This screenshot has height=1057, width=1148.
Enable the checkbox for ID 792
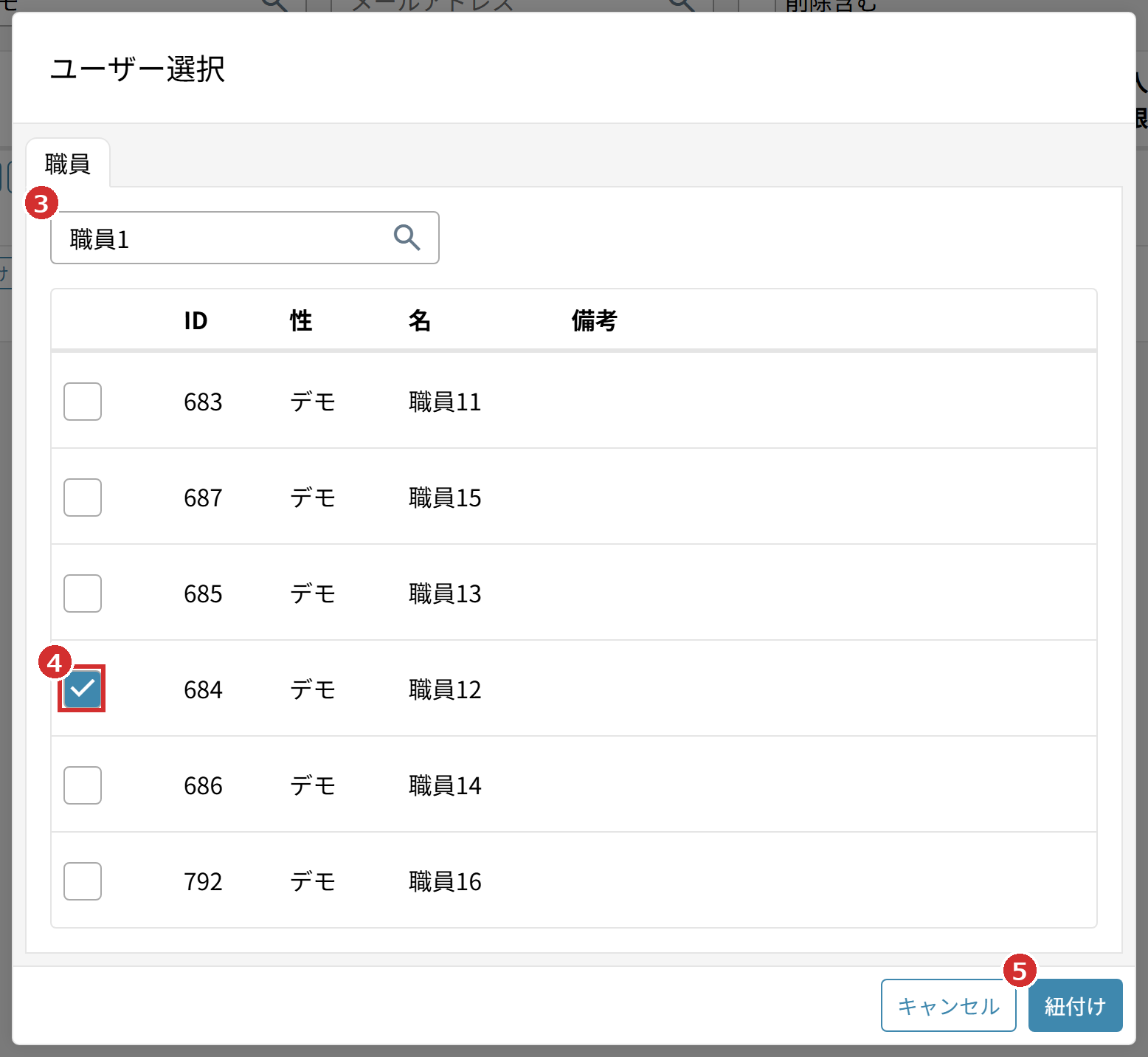[x=83, y=881]
